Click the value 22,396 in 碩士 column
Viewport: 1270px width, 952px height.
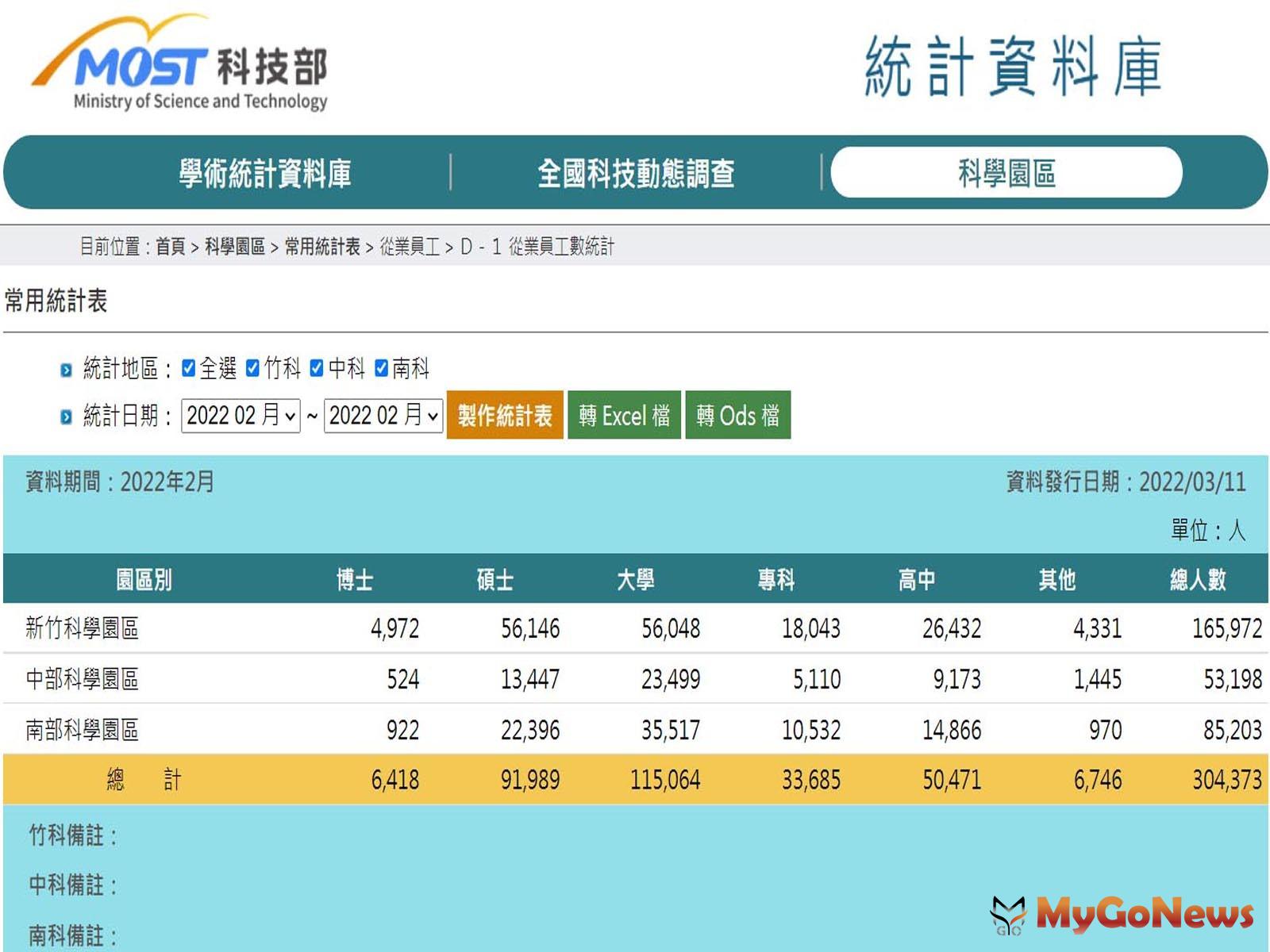pyautogui.click(x=530, y=731)
